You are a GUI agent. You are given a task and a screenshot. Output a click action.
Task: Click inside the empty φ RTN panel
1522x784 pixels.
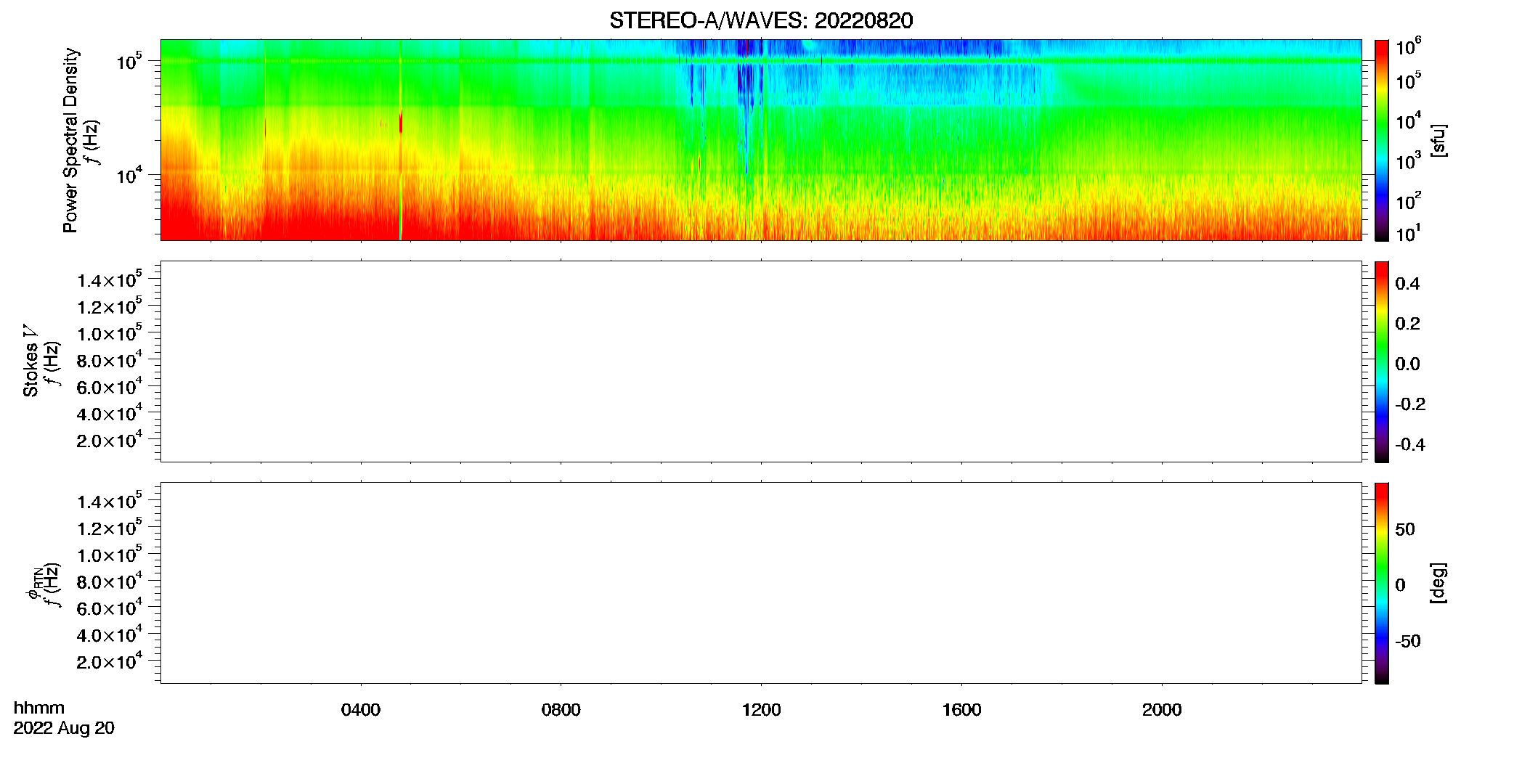click(x=761, y=583)
